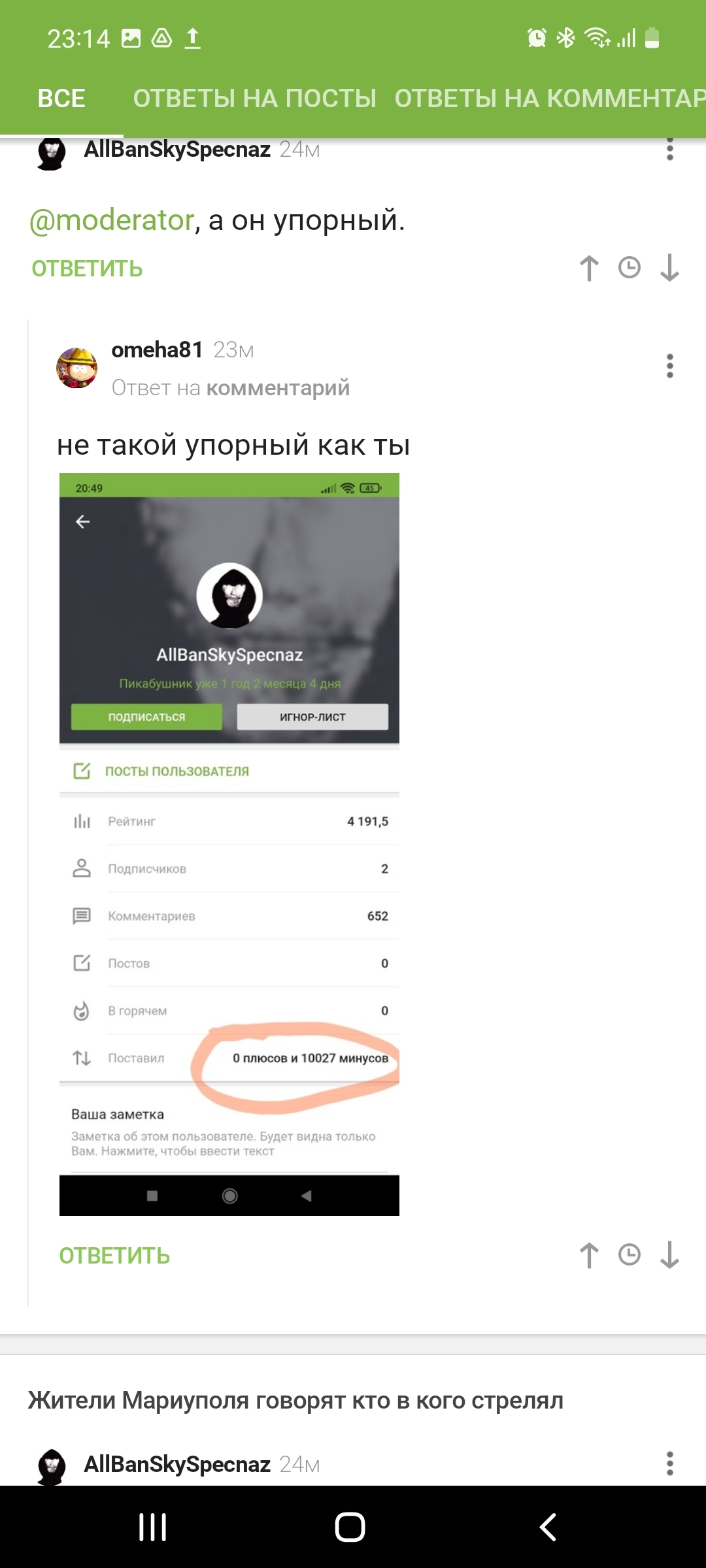Reply to omeha81 via ОТВЕТИТЬ

[114, 1256]
